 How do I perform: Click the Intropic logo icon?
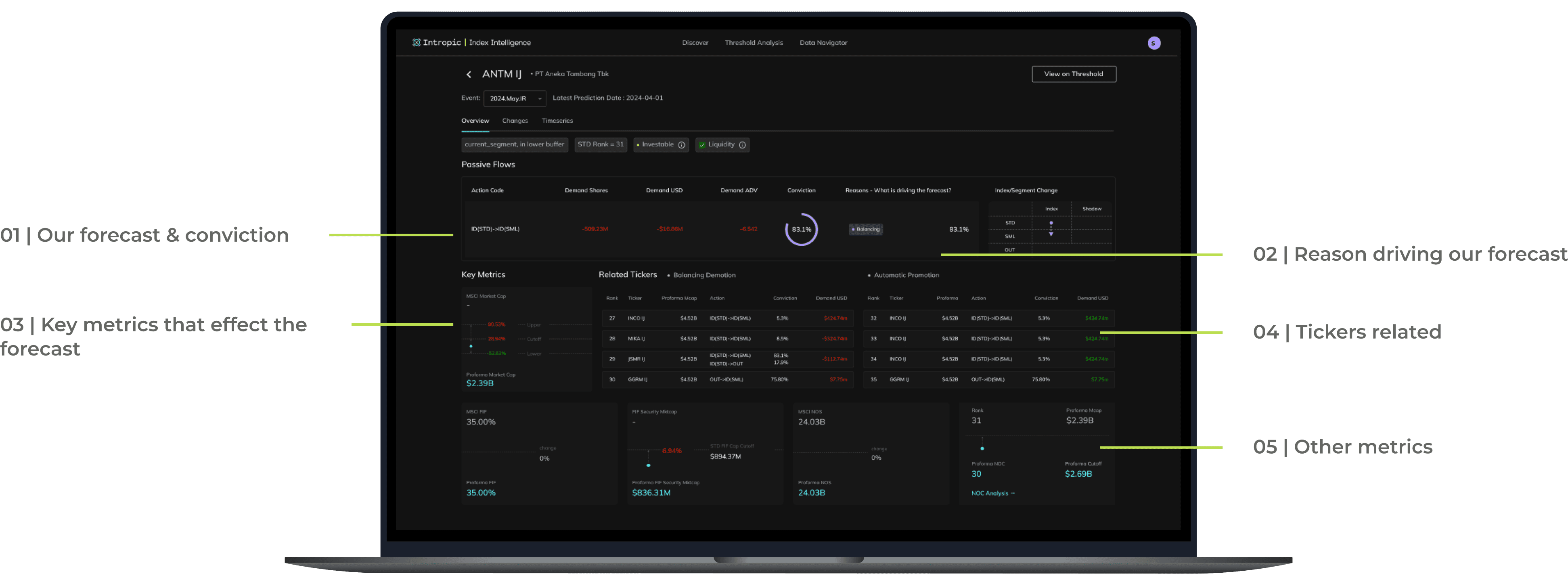tap(417, 43)
